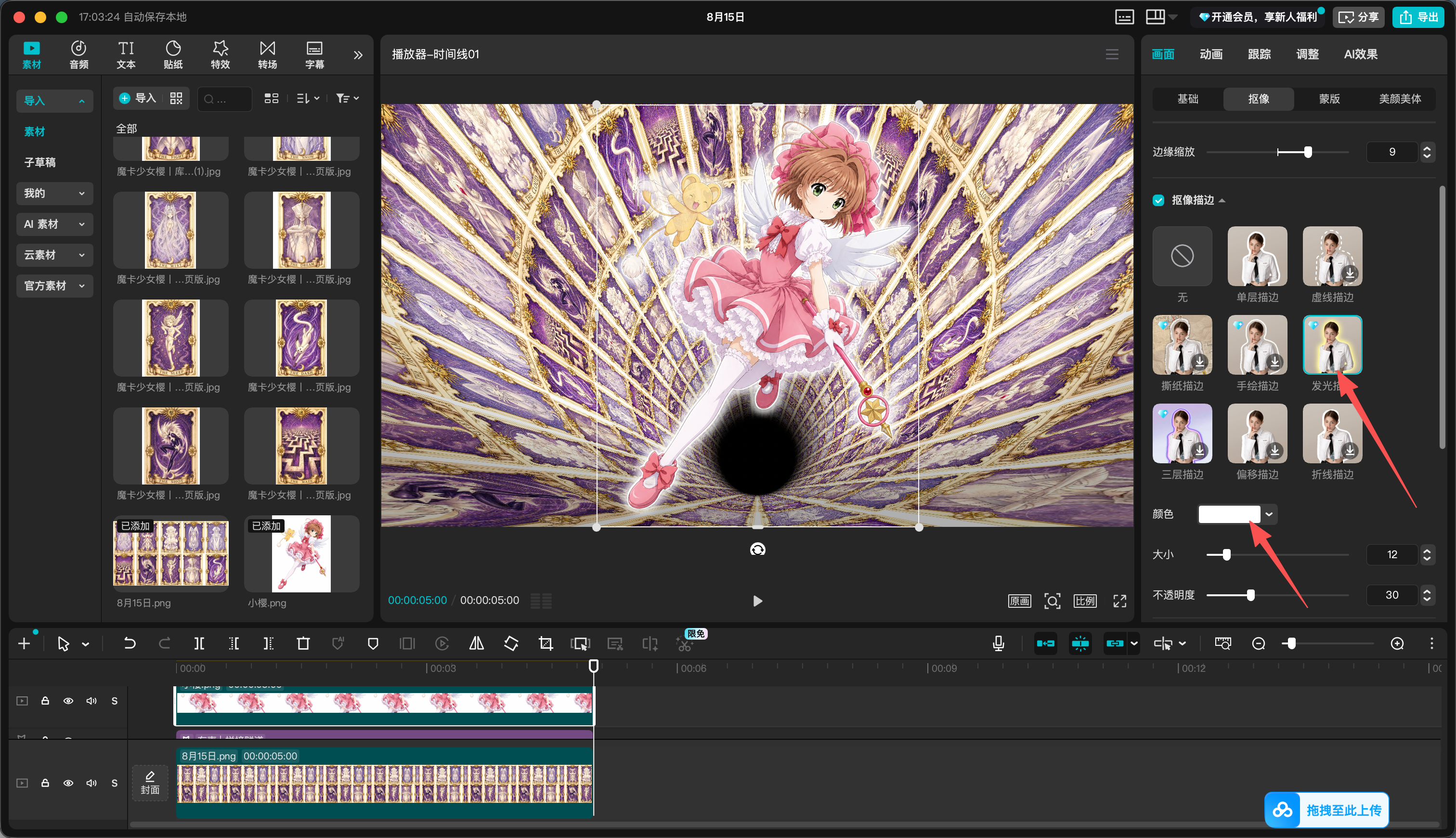Expand the 我的 sidebar section
This screenshot has height=838, width=1456.
pos(55,194)
